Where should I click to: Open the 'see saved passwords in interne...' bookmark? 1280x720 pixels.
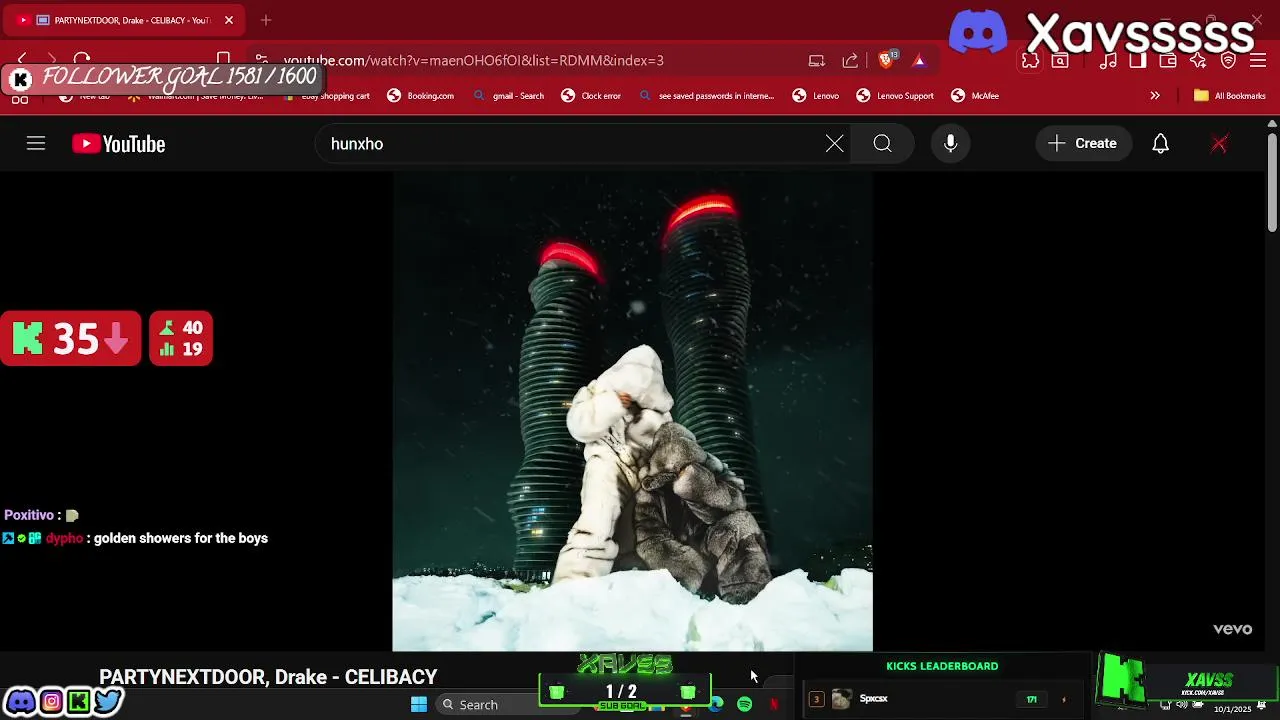[x=707, y=96]
